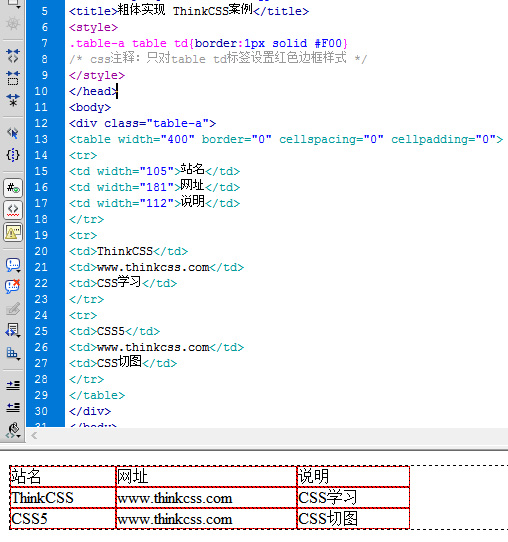Click line number 20 in gutter

click(41, 251)
